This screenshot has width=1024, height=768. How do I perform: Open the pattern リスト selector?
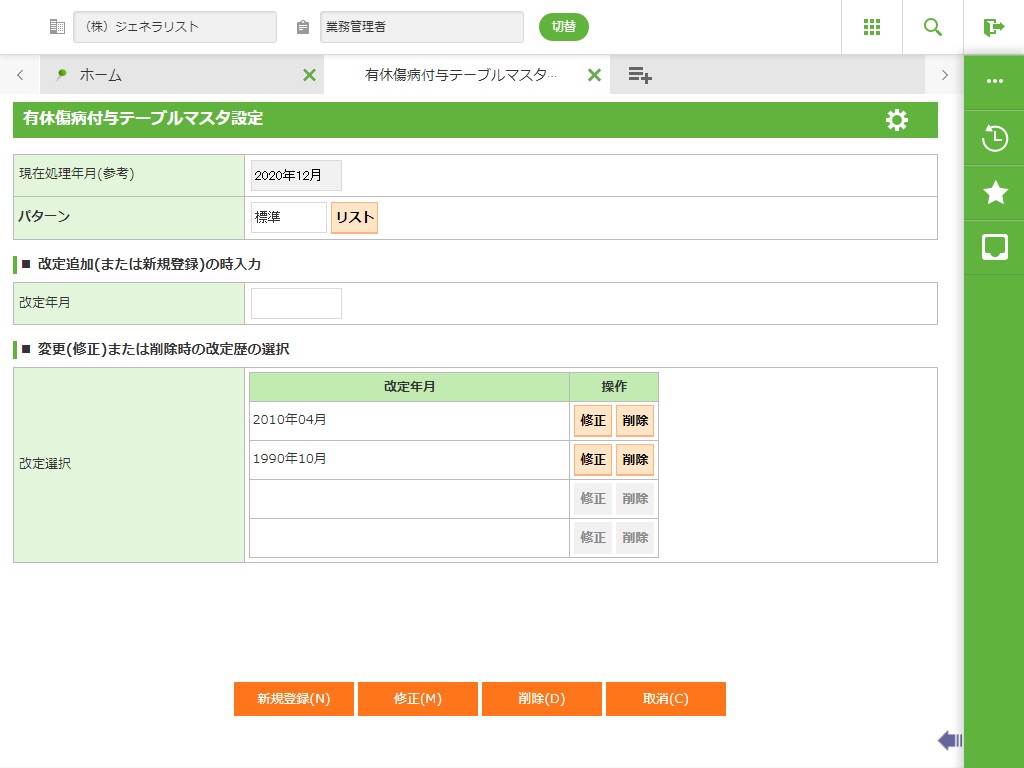(x=354, y=218)
